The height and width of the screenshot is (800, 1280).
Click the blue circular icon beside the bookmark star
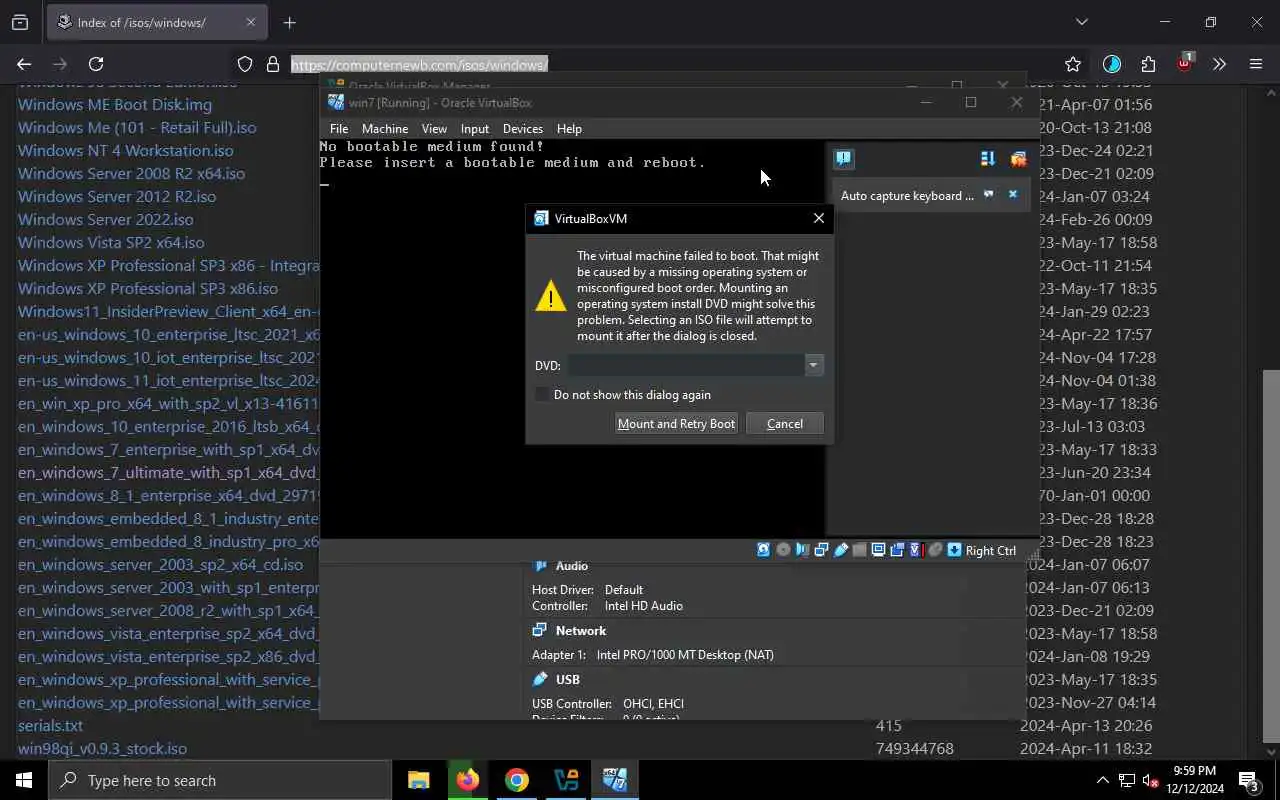pos(1112,64)
